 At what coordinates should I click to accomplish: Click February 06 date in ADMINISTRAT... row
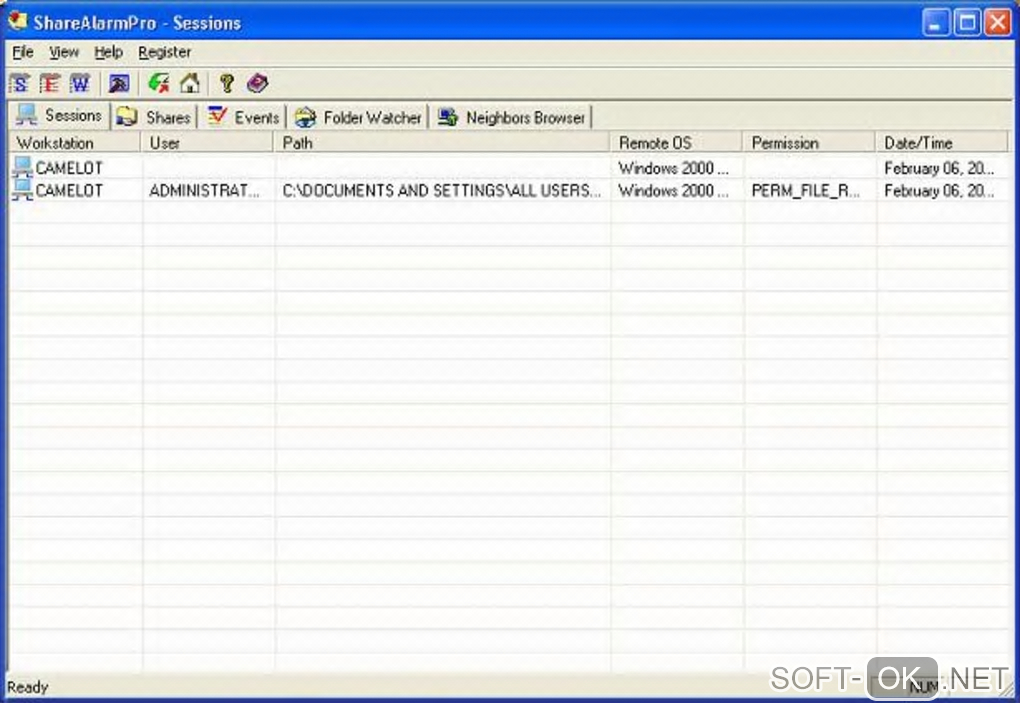click(x=939, y=190)
